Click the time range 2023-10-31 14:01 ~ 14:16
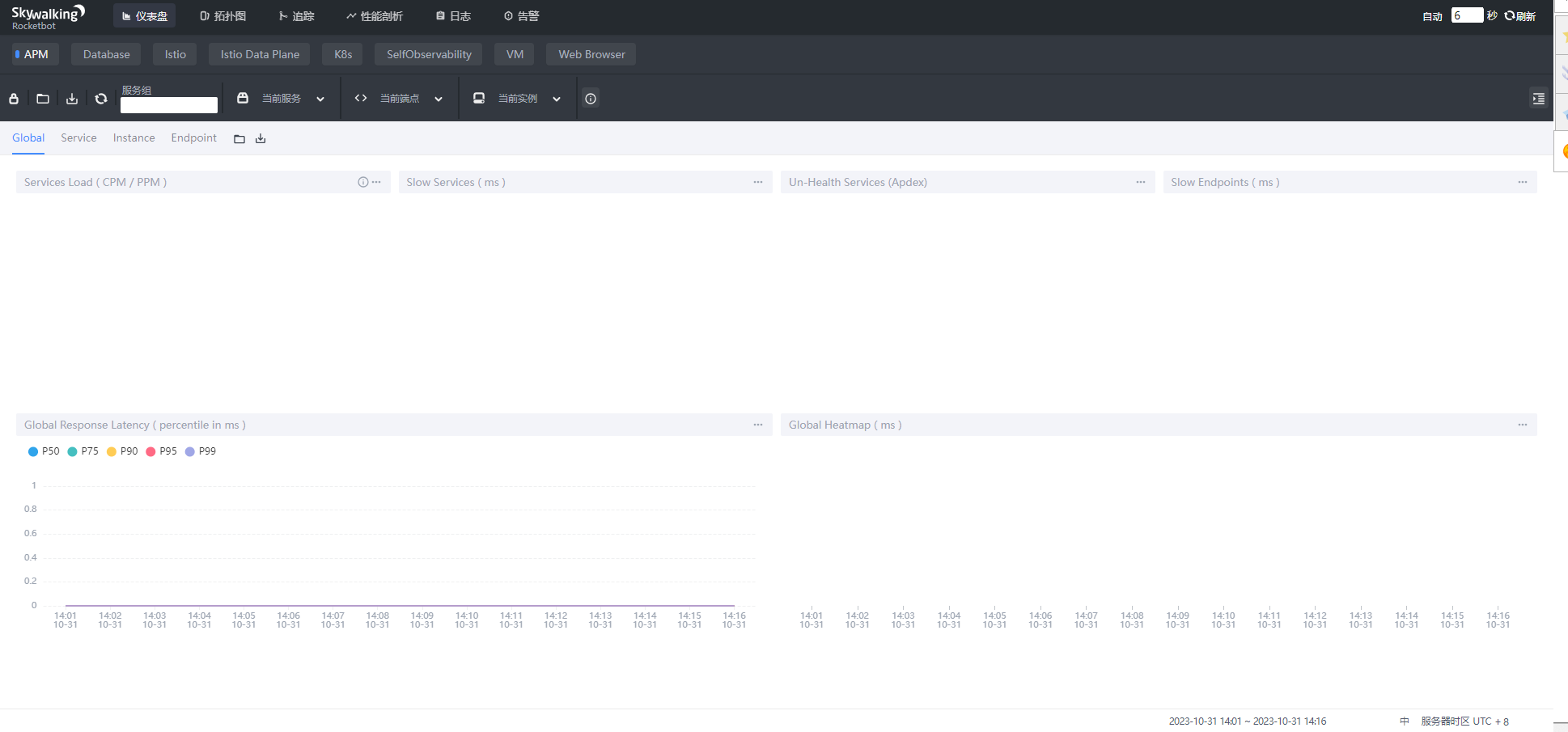The height and width of the screenshot is (732, 1568). 1247,721
